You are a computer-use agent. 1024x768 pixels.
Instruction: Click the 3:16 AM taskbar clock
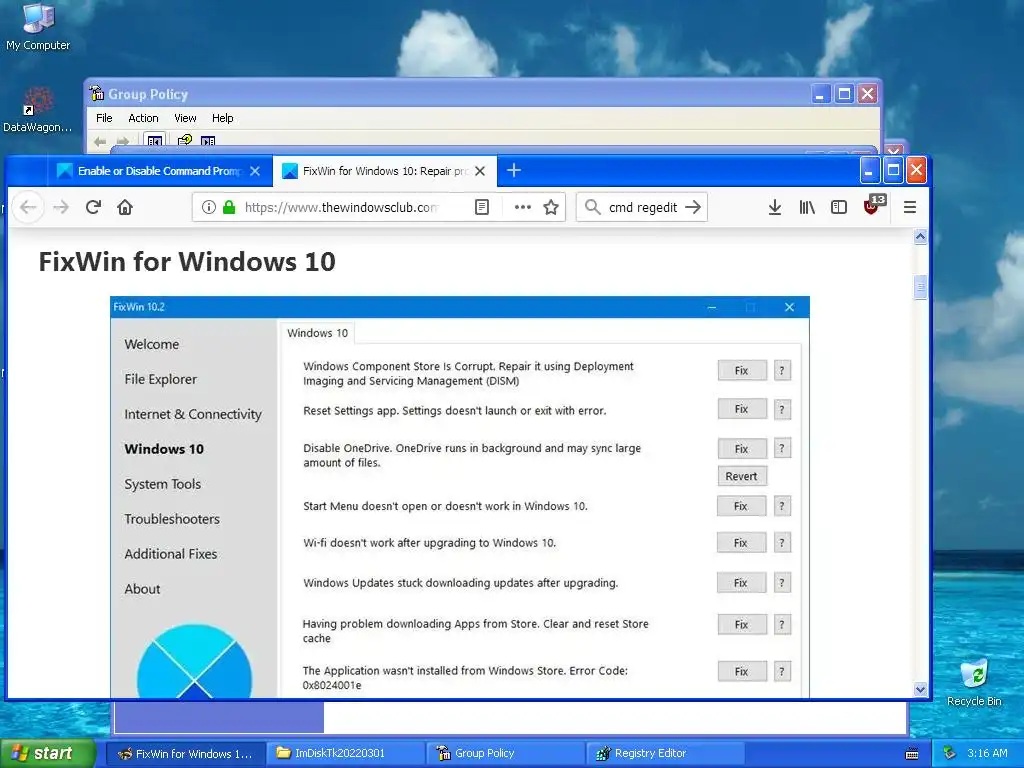pyautogui.click(x=987, y=753)
